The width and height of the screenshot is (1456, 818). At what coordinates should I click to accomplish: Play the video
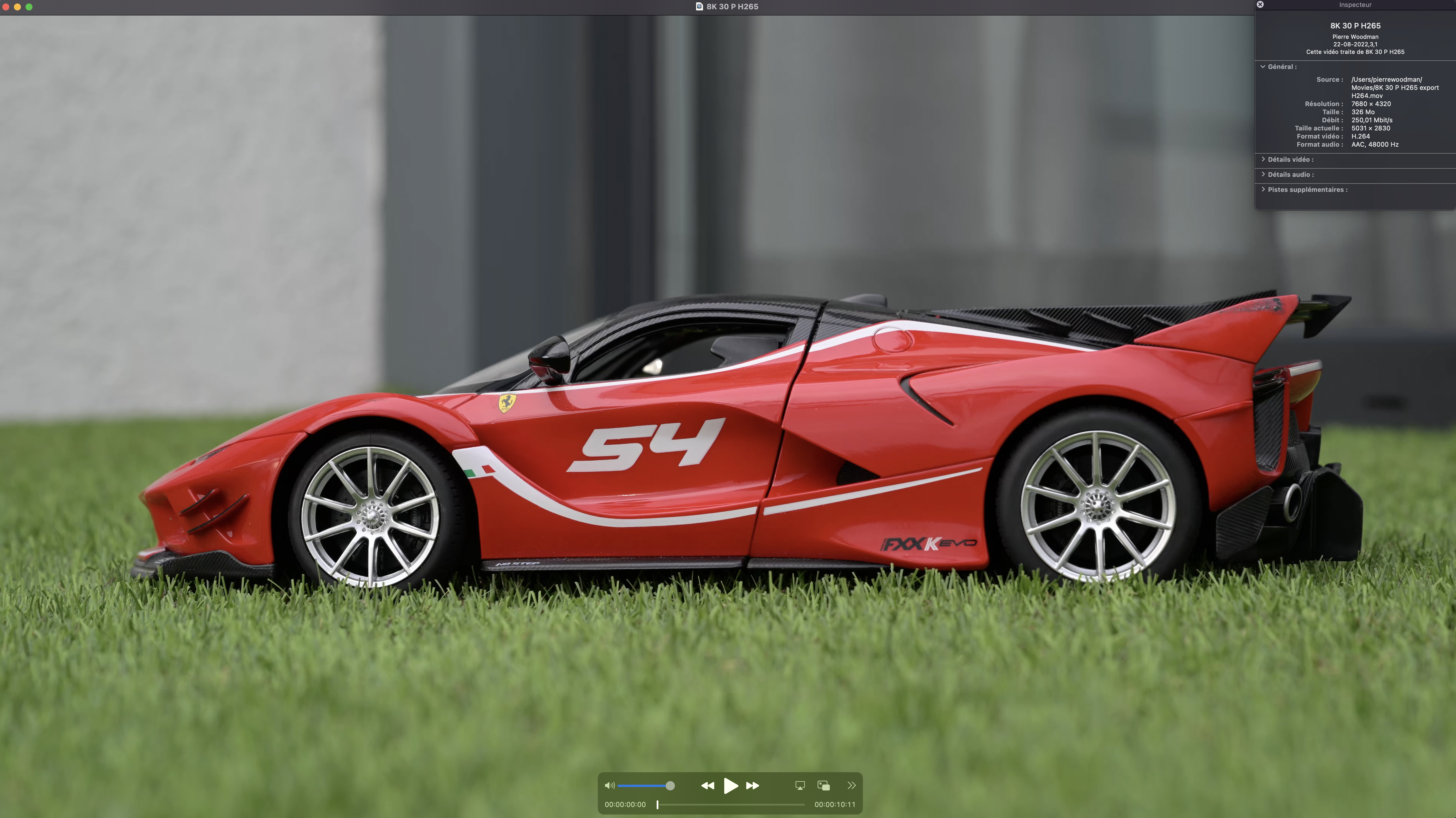tap(730, 785)
